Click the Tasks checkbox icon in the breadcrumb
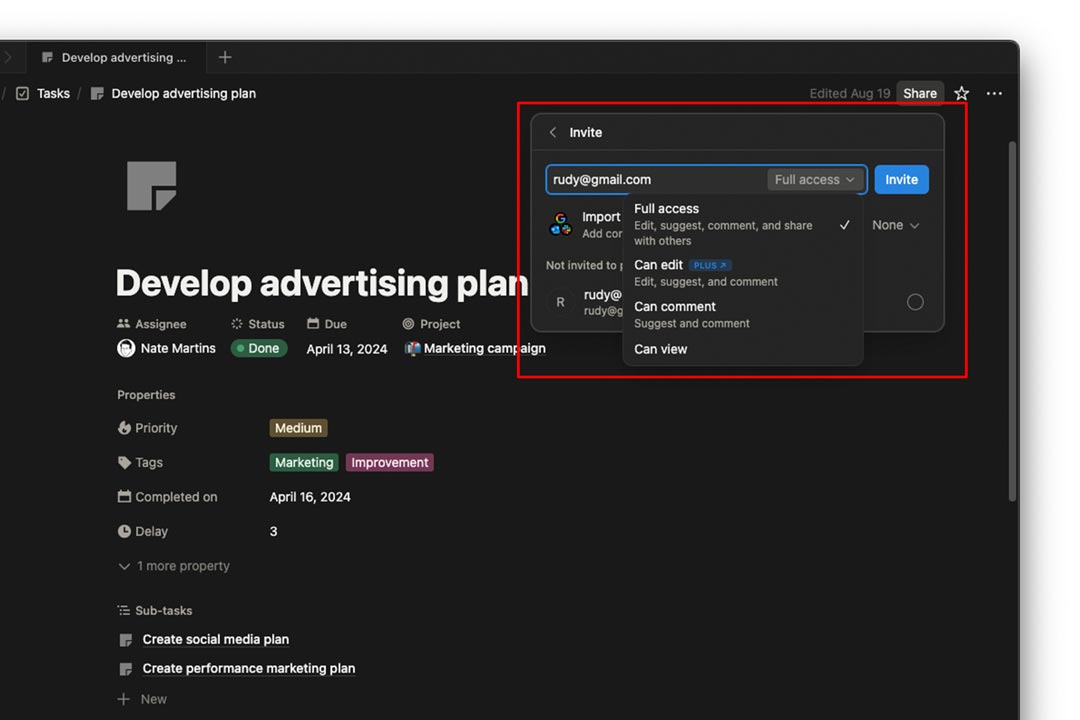Image resolution: width=1080 pixels, height=720 pixels. pyautogui.click(x=23, y=93)
